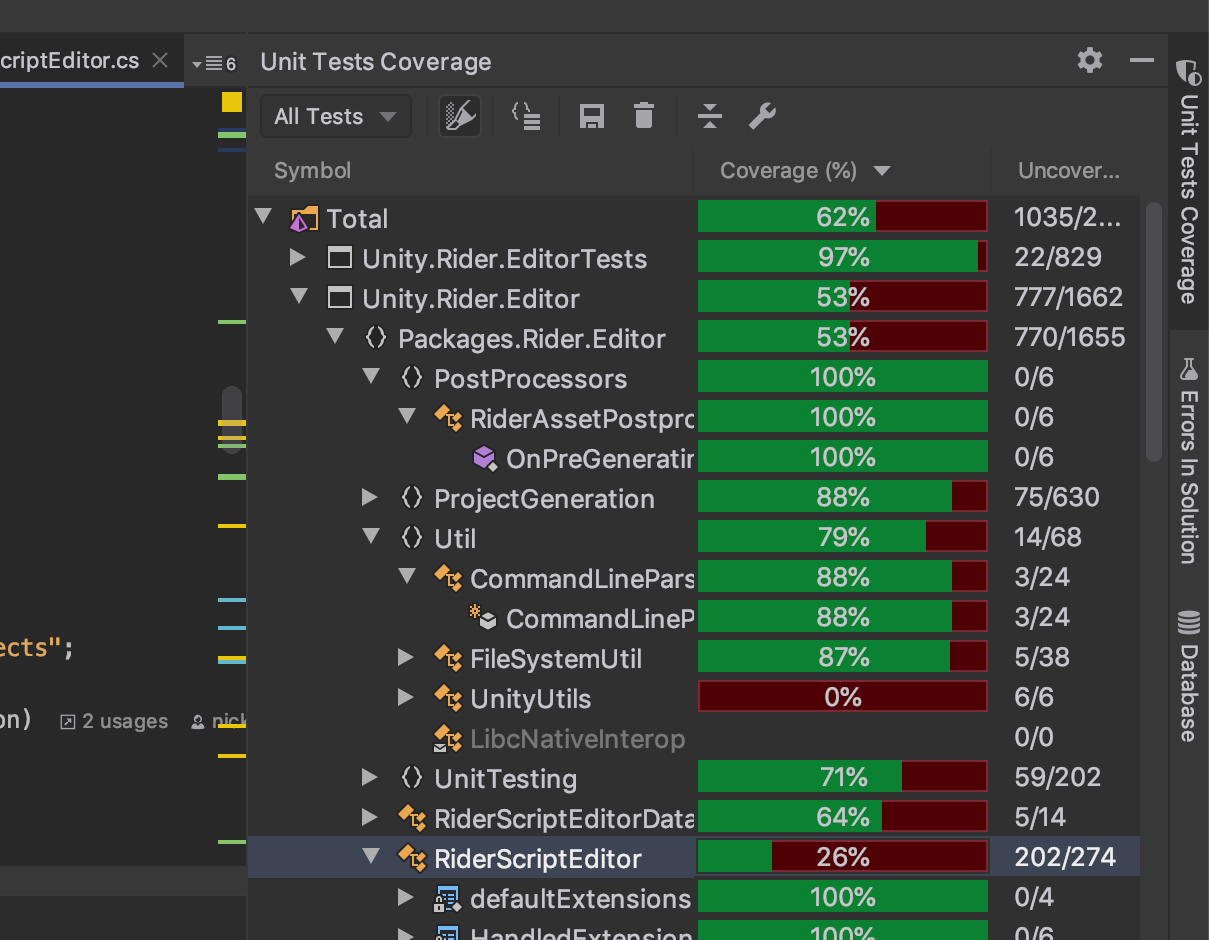The height and width of the screenshot is (940, 1209).
Task: Open the Unit Tests Coverage settings wrench icon
Action: pyautogui.click(x=762, y=117)
